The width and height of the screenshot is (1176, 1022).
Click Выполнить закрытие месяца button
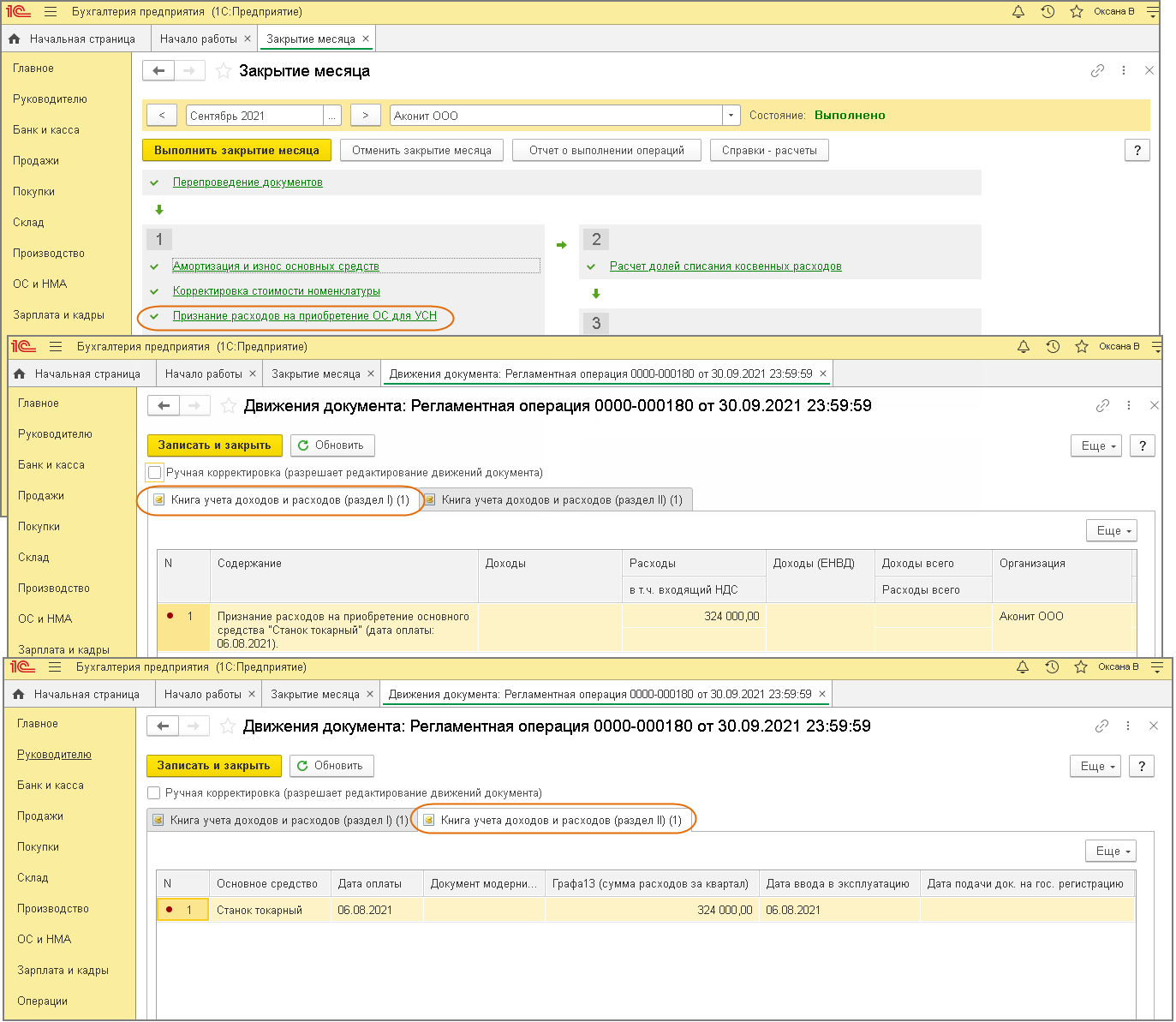pyautogui.click(x=236, y=150)
